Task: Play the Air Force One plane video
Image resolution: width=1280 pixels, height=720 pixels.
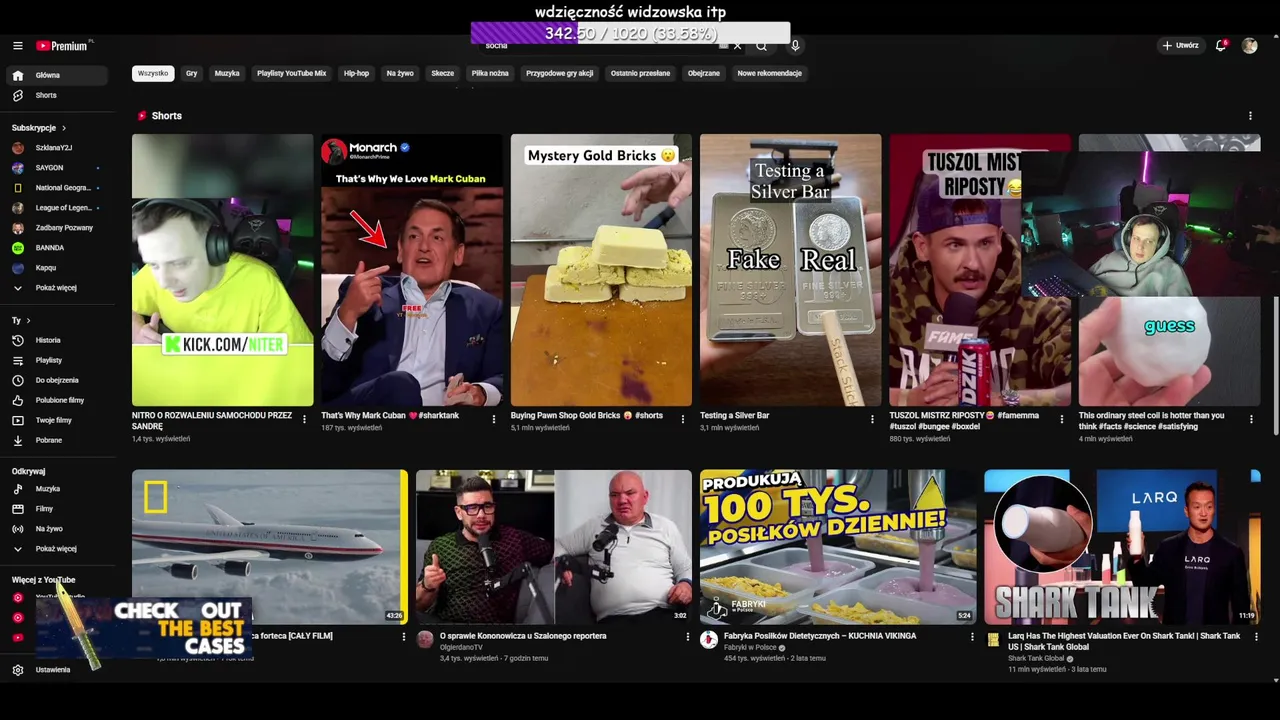Action: tap(270, 547)
